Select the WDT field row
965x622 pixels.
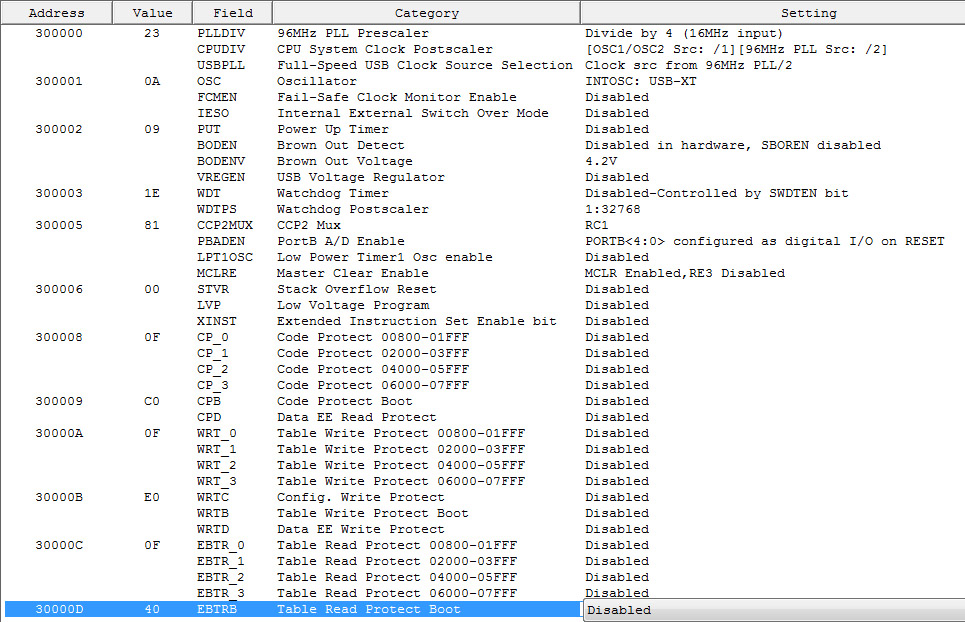(x=209, y=193)
